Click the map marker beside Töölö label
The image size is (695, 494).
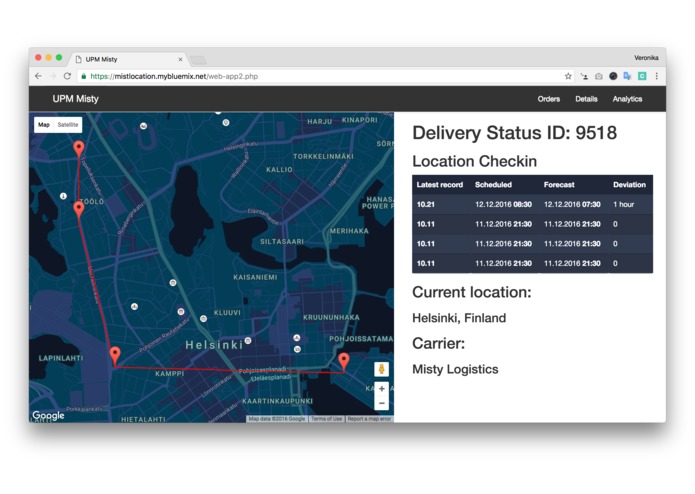[79, 209]
